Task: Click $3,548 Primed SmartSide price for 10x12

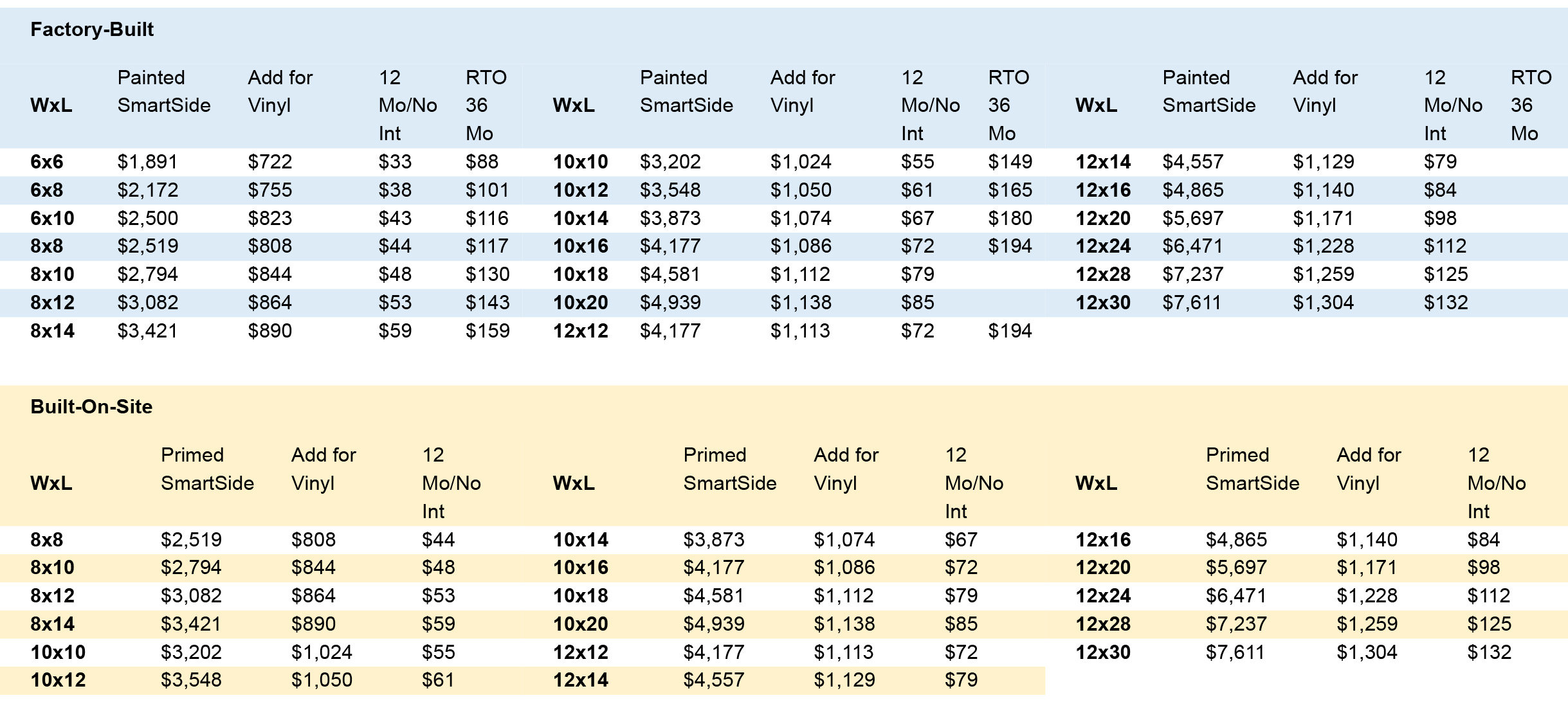Action: point(191,680)
